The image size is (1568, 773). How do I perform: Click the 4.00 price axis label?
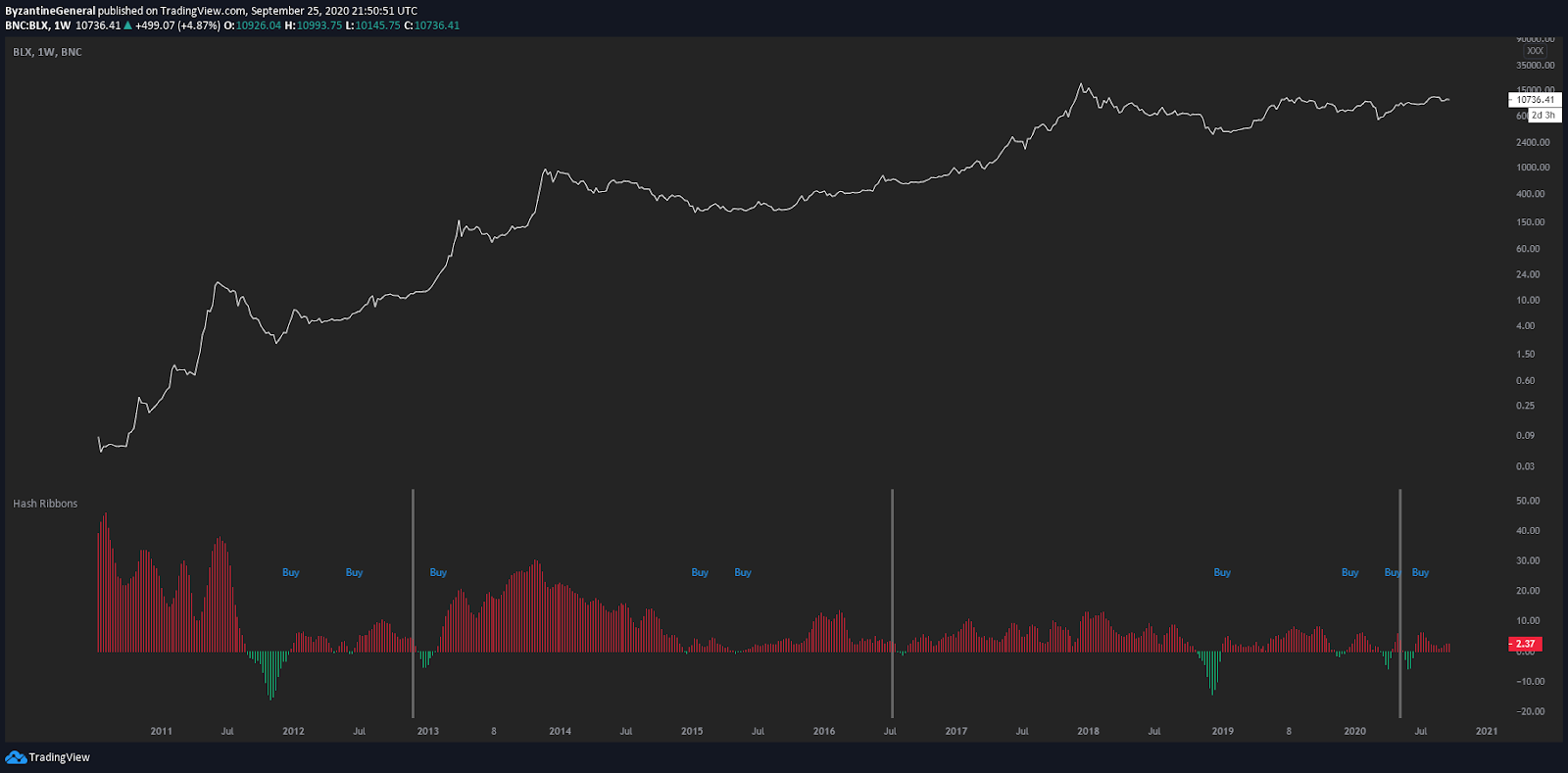(x=1526, y=326)
